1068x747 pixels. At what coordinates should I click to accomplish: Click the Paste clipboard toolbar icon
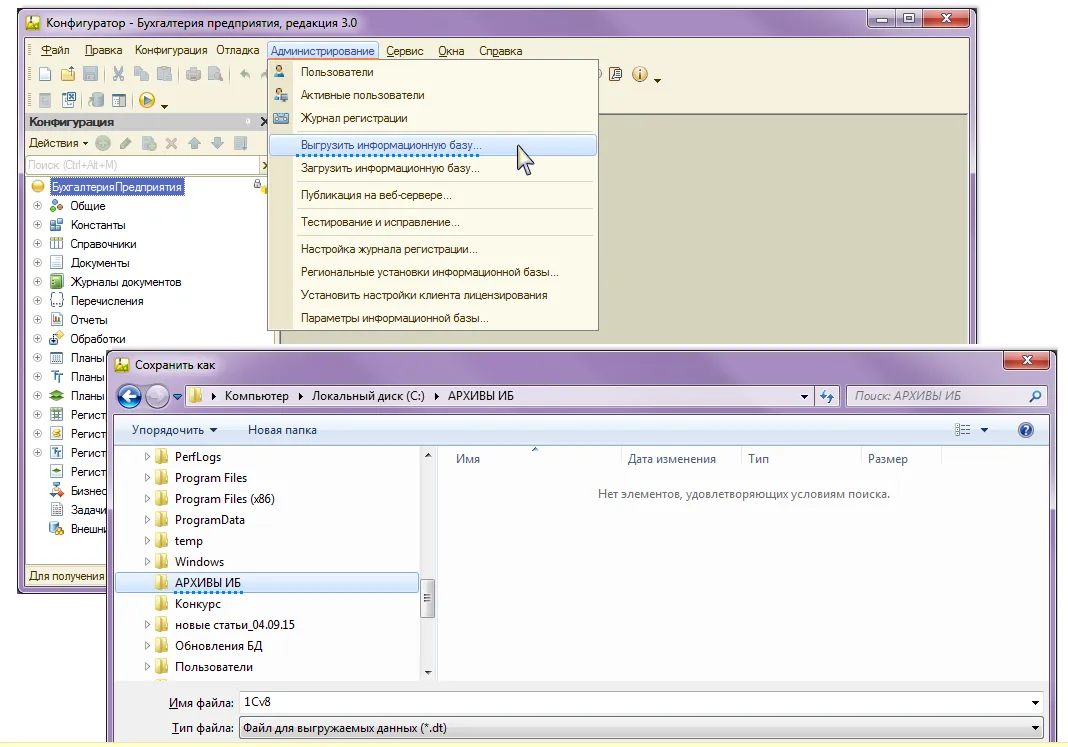click(164, 74)
